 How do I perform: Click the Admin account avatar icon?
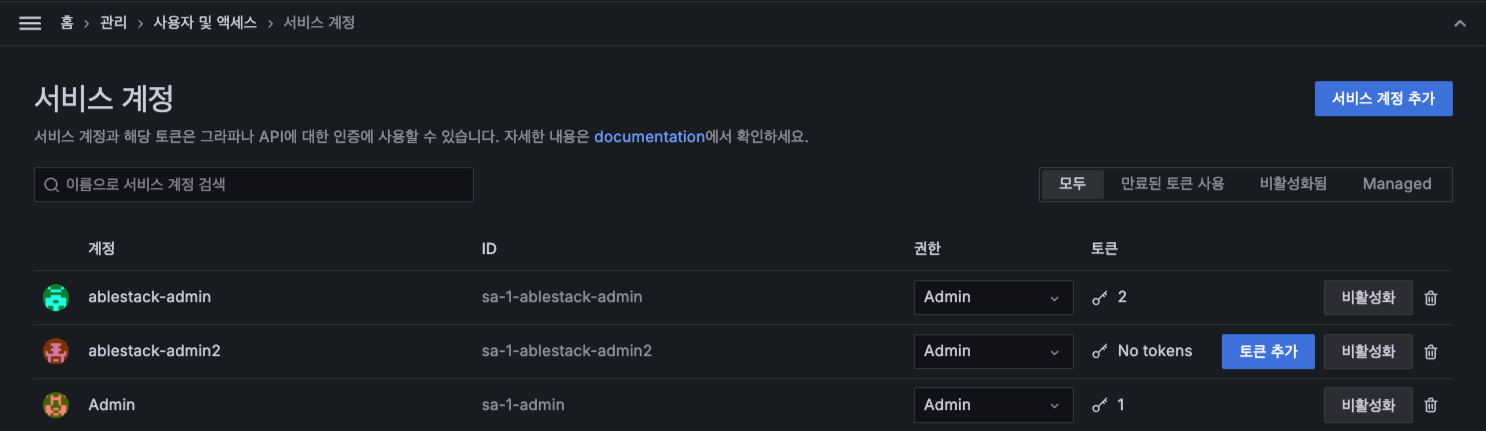[x=56, y=405]
